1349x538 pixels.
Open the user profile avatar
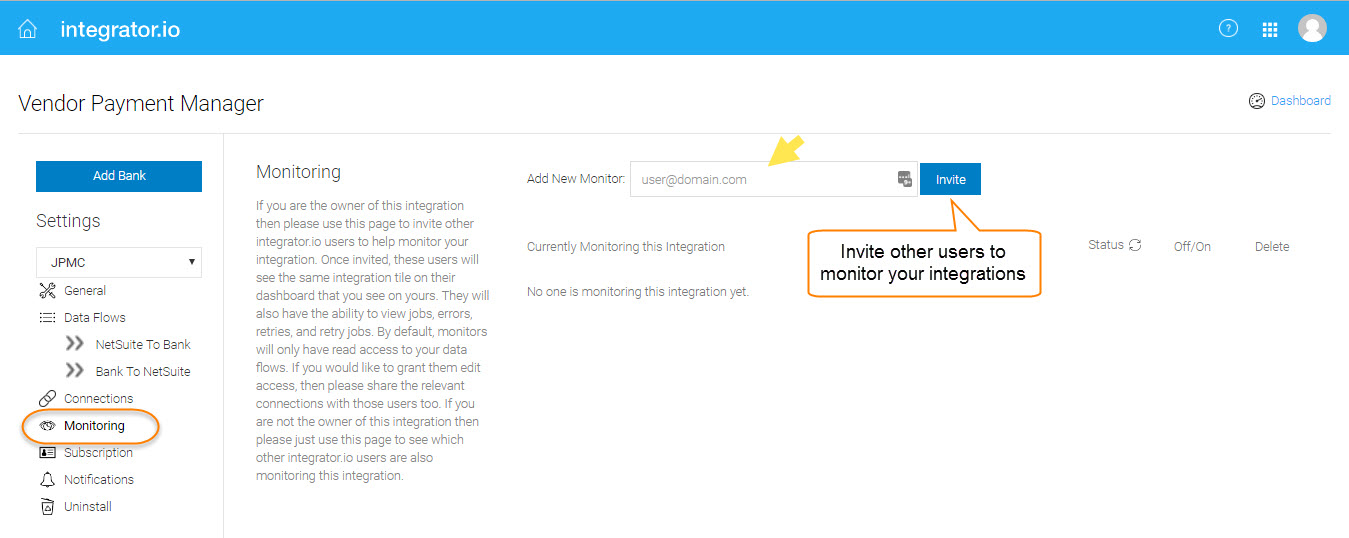pos(1312,28)
